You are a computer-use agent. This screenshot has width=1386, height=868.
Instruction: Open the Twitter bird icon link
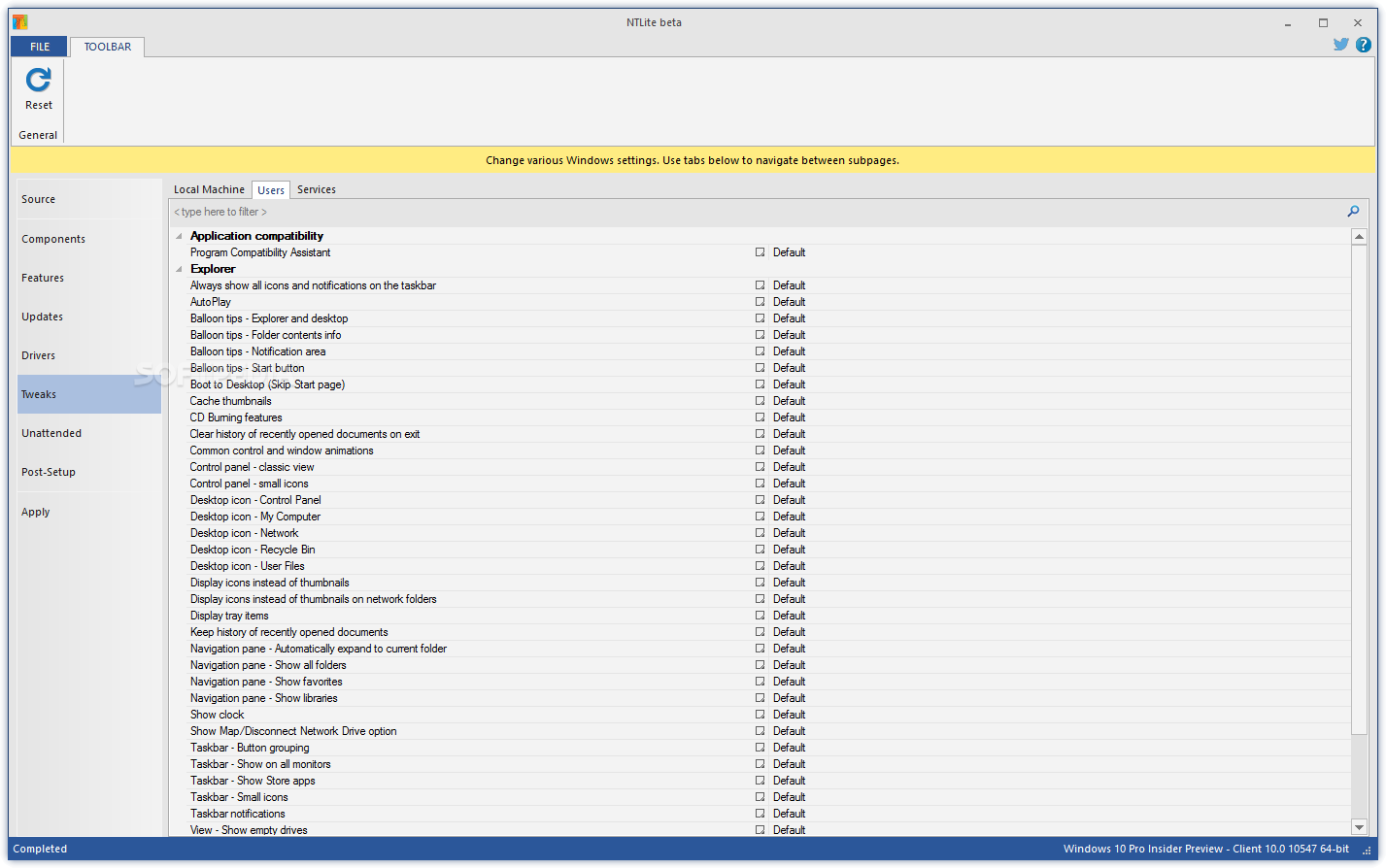(x=1340, y=45)
